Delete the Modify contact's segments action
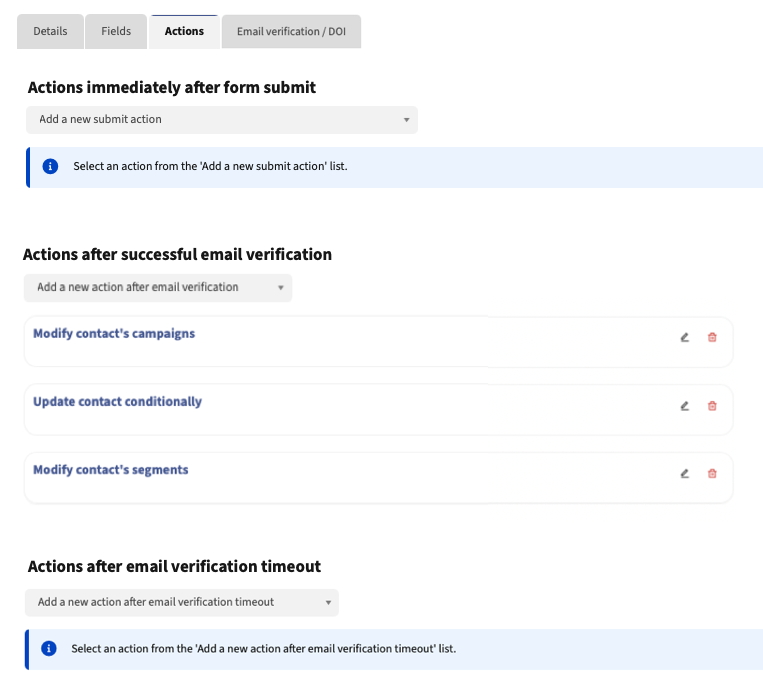This screenshot has height=689, width=763. [x=712, y=474]
